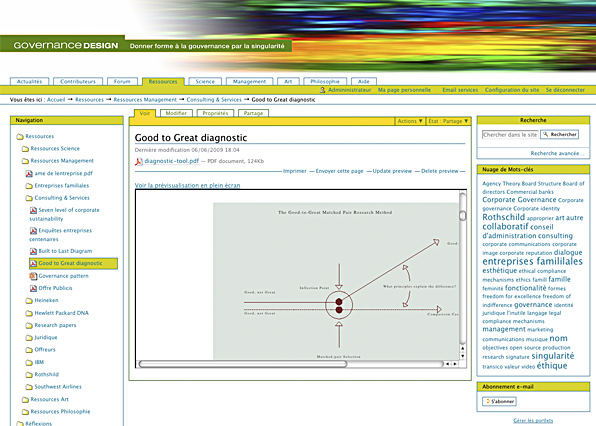This screenshot has height=426, width=596.
Task: Click Voir la prévisualisation en plein écran
Action: tap(187, 185)
